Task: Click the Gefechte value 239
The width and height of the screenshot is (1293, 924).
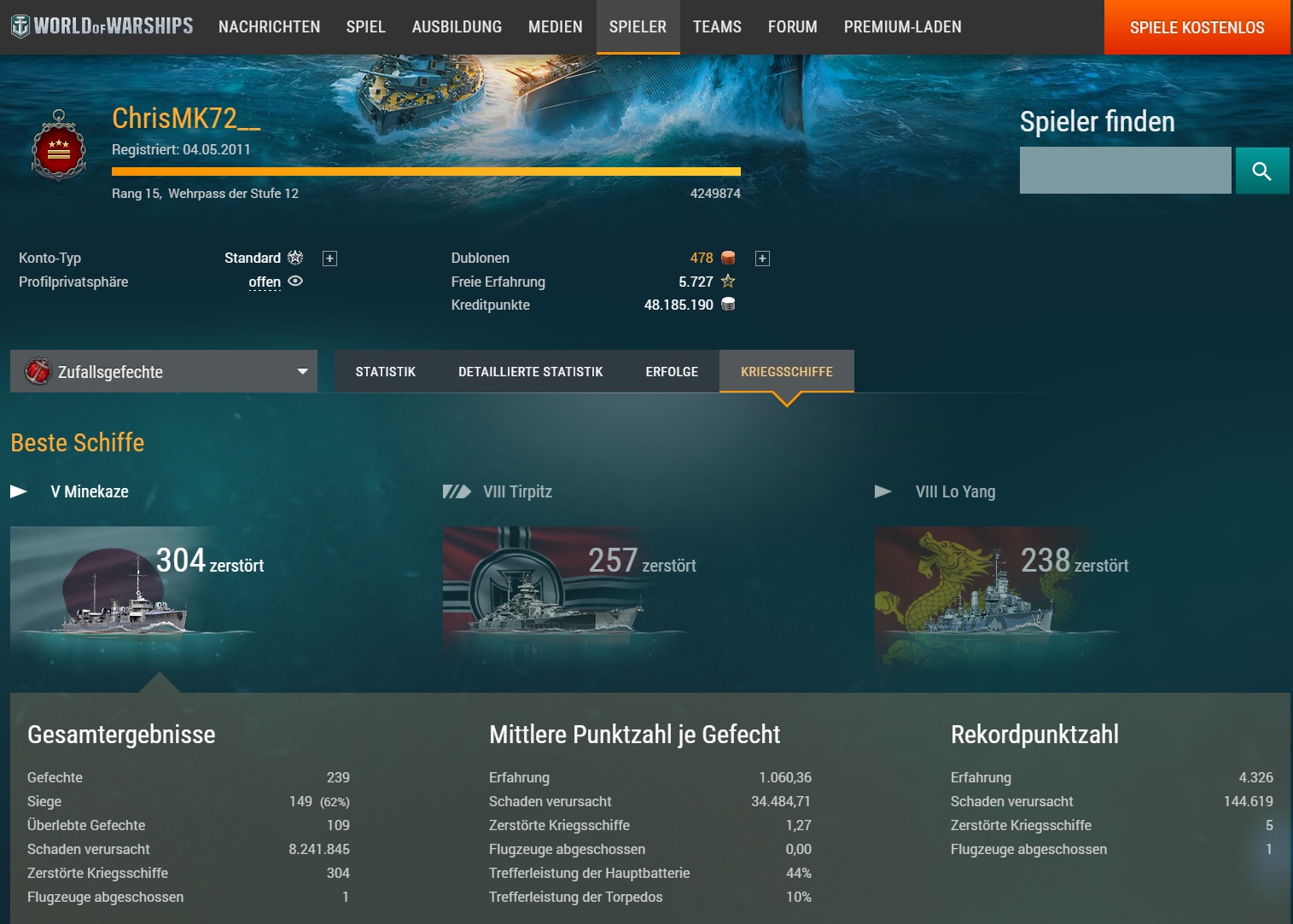Action: tap(338, 777)
